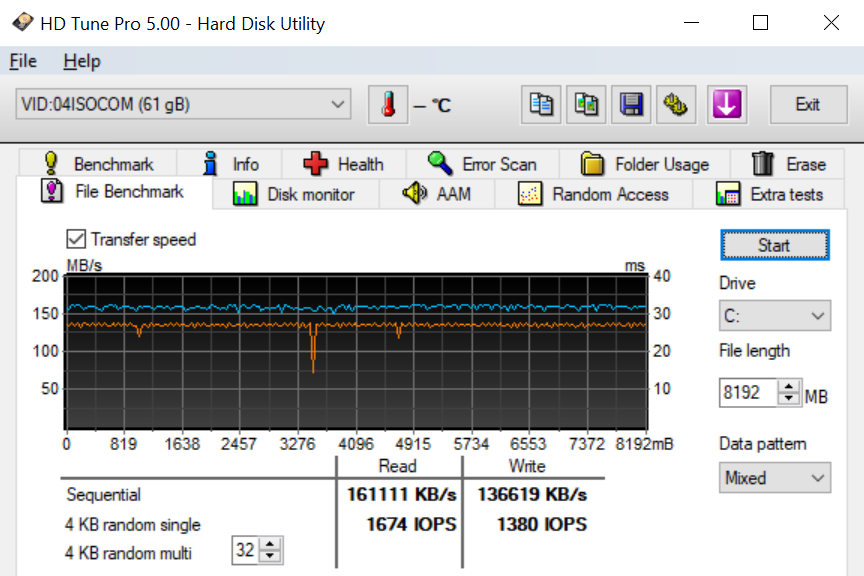
Task: Copy benchmark info to clipboard
Action: 541,104
